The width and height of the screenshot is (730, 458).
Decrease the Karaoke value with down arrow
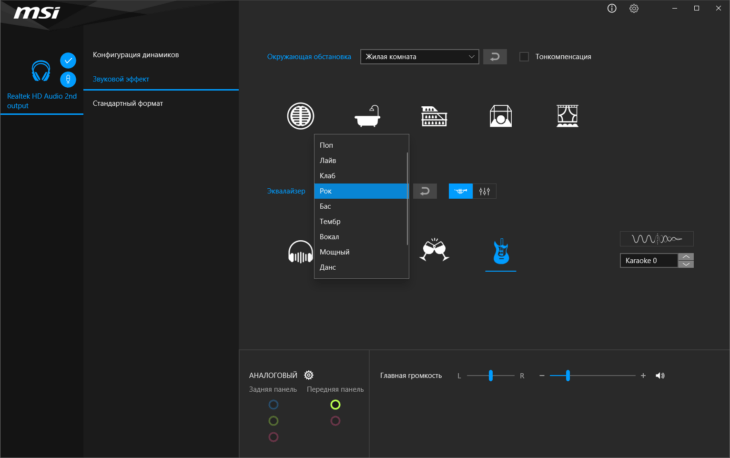tap(686, 264)
